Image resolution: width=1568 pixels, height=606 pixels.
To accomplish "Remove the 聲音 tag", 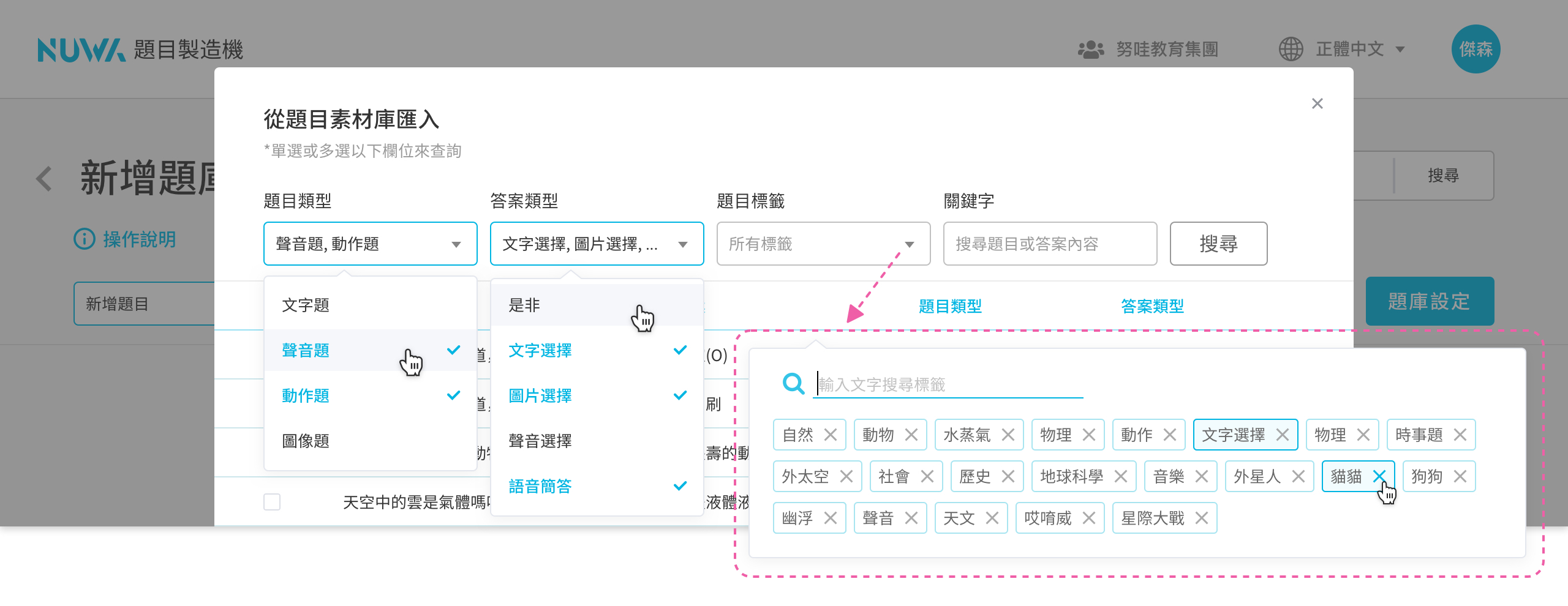I will [911, 518].
